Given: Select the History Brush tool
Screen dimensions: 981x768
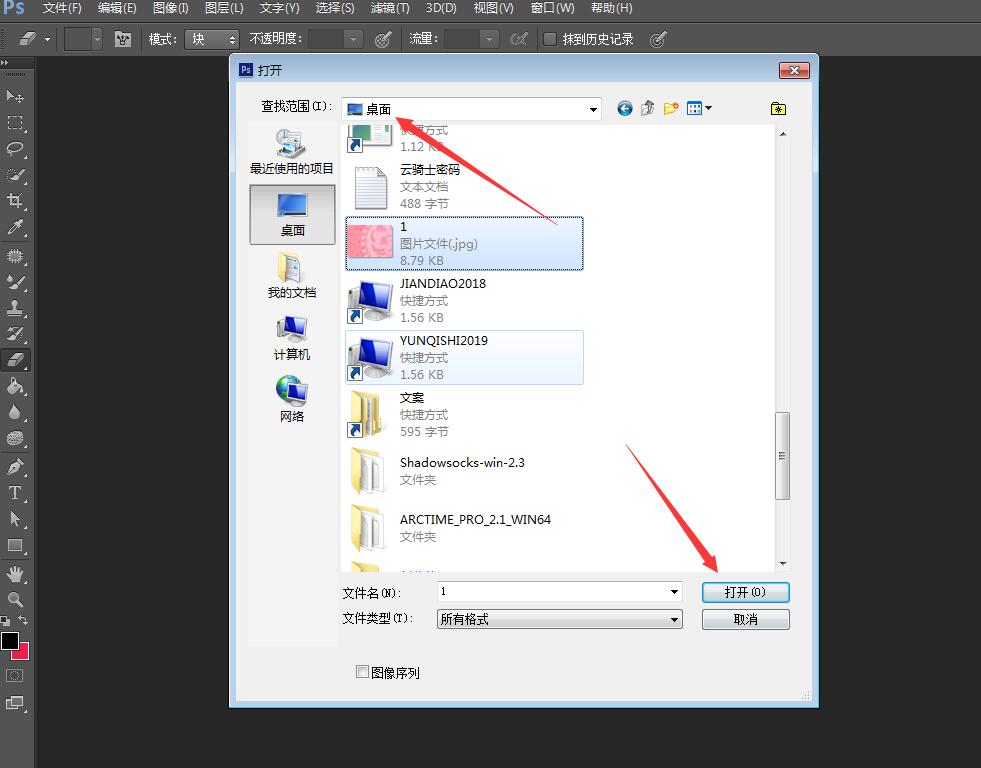Looking at the screenshot, I should point(14,334).
